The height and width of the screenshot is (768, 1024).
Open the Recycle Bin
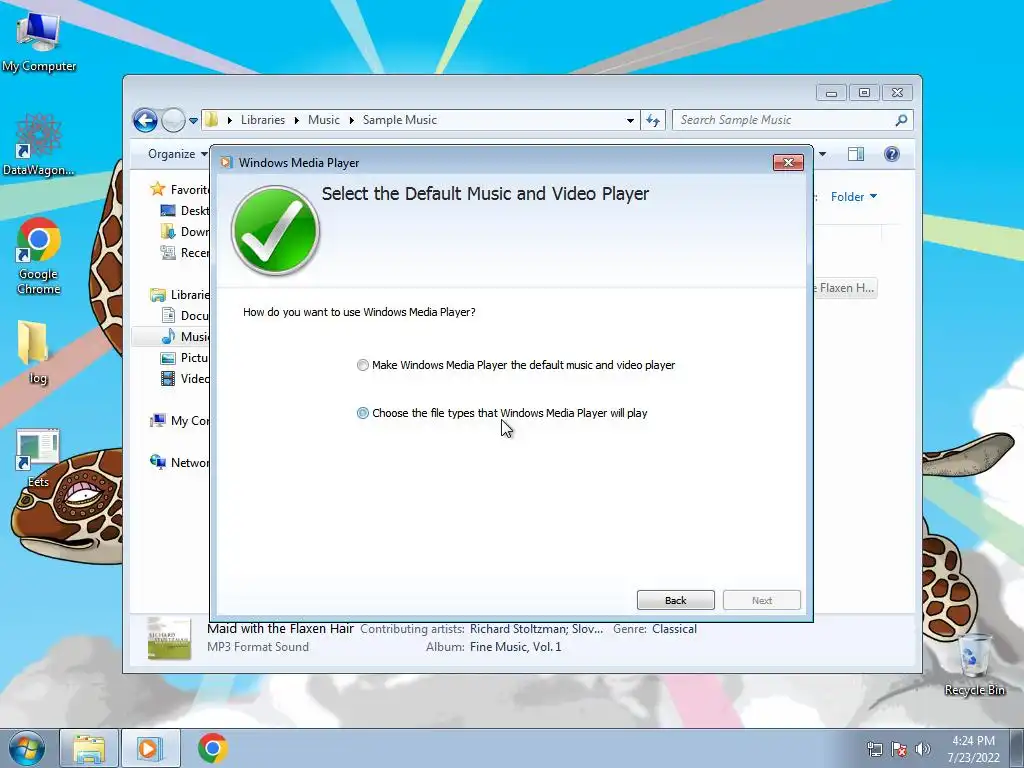(974, 665)
